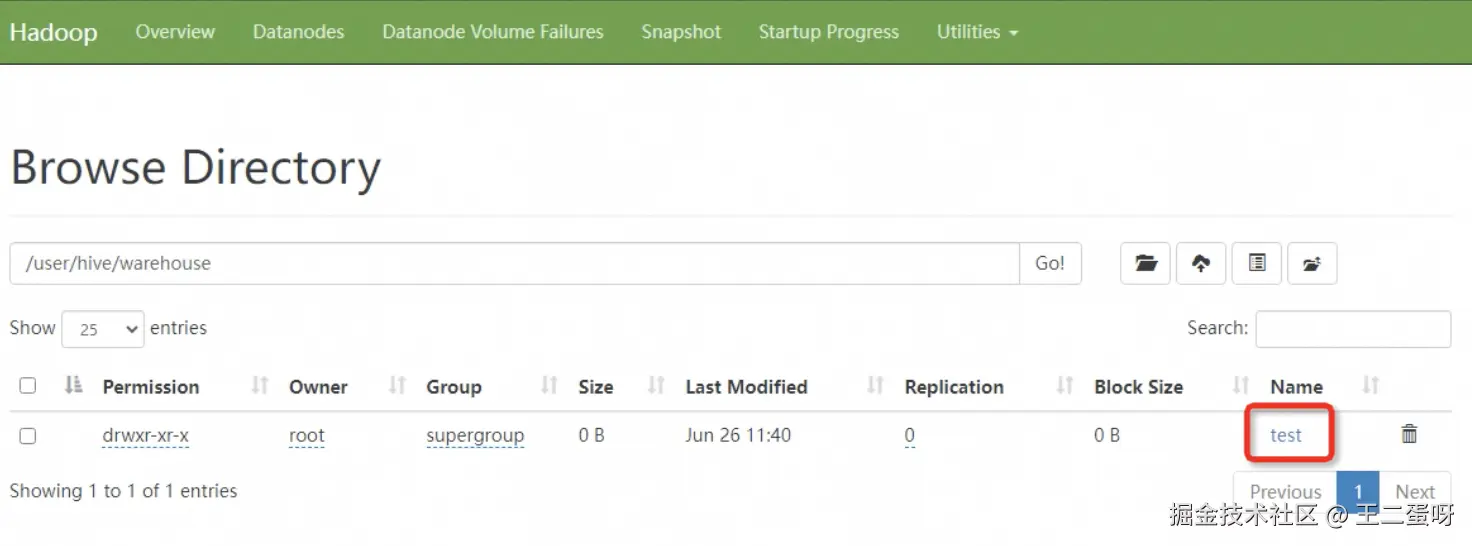Click the cloud upload files icon
This screenshot has height=546, width=1472.
click(1201, 264)
